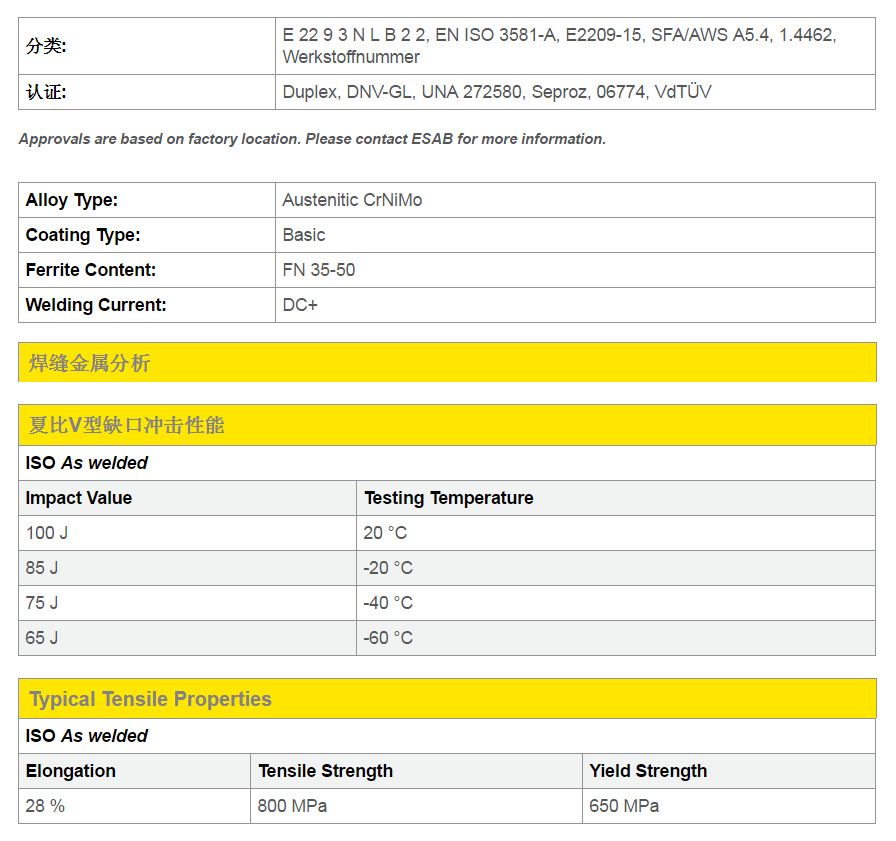
Task: Click the approvals list starting with Duplex, DNV-GL
Action: point(497,92)
